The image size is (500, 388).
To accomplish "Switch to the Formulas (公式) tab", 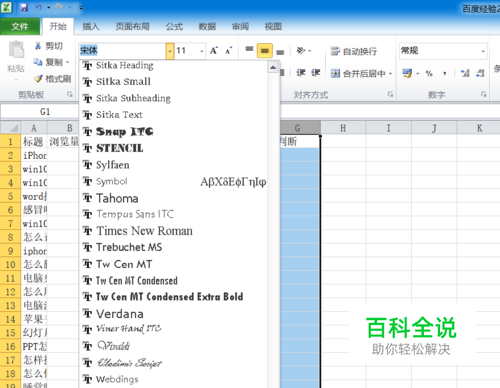I will (174, 26).
